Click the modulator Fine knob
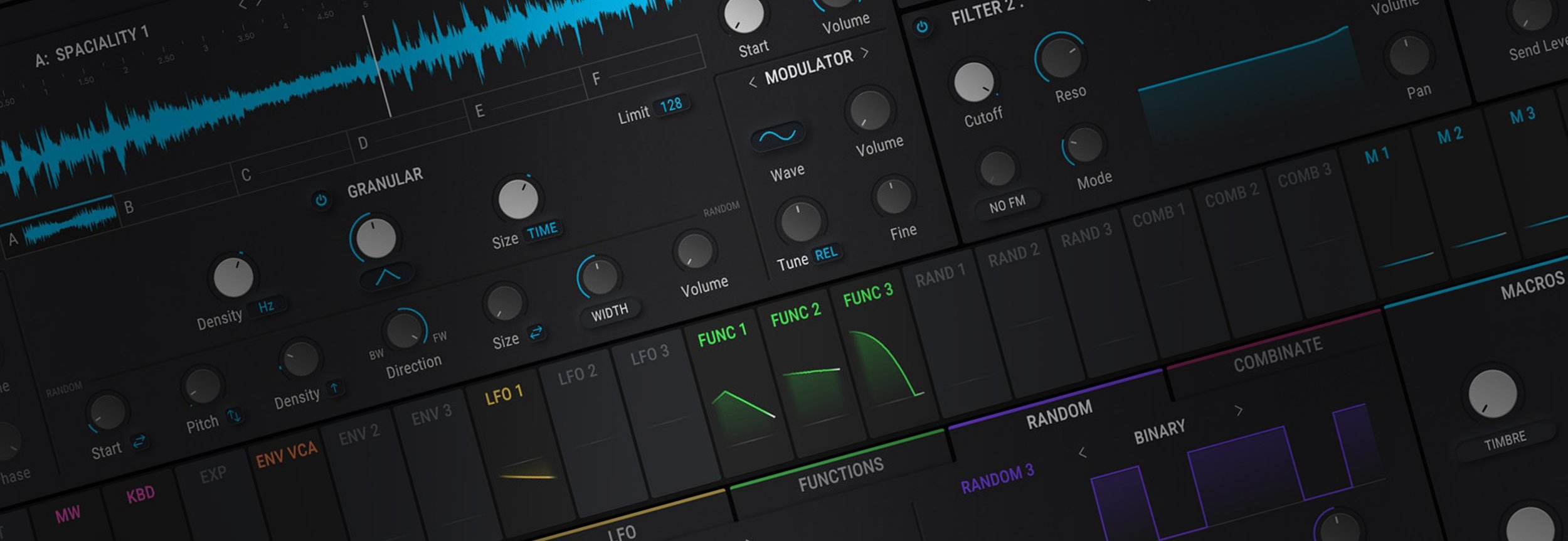Viewport: 1568px width, 541px height. pos(893,196)
